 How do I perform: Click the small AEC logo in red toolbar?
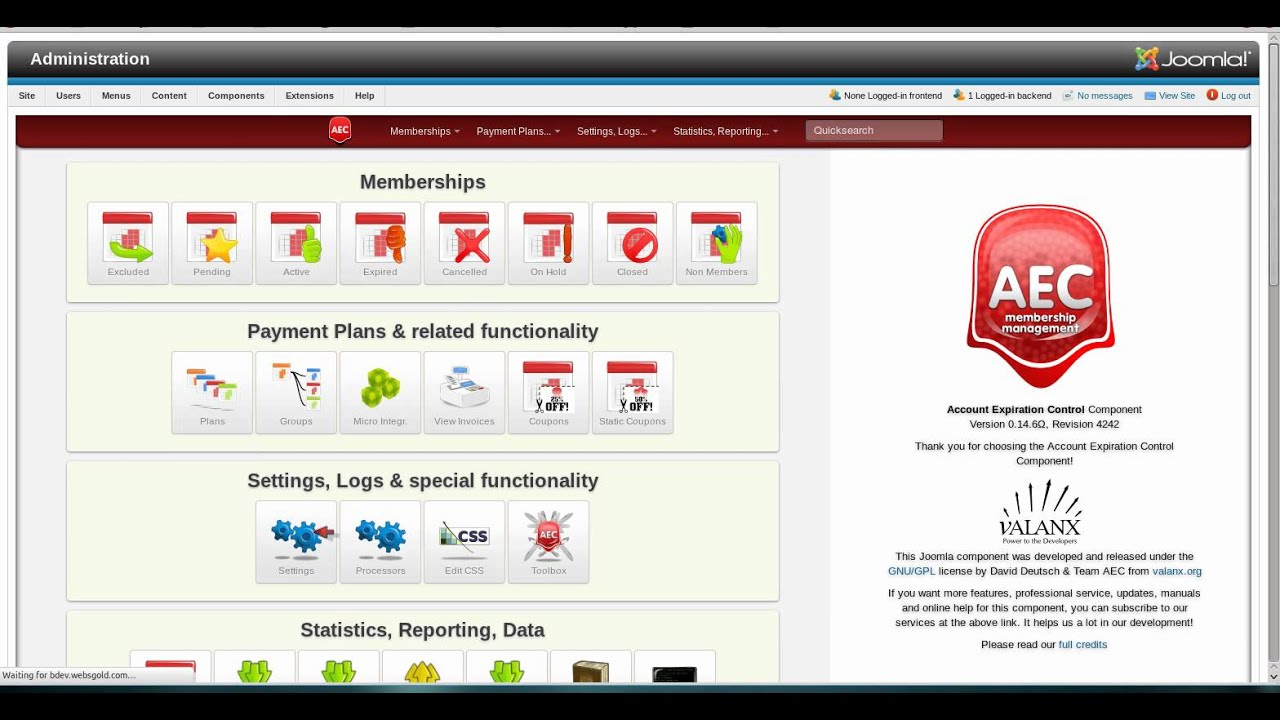(x=340, y=130)
